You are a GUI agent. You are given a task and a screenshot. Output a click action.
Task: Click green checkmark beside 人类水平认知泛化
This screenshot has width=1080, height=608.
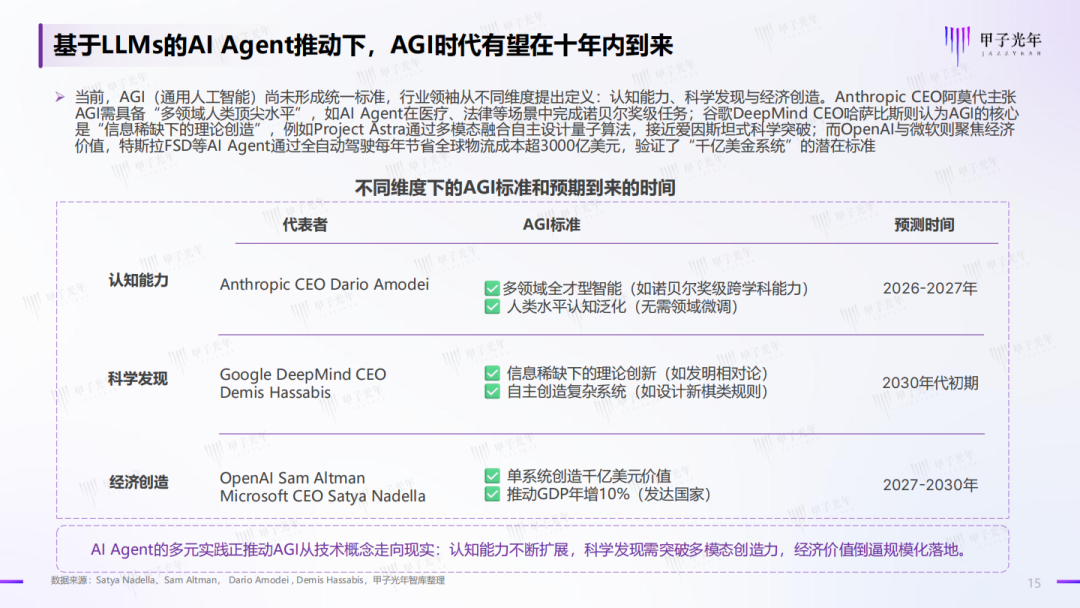point(492,306)
